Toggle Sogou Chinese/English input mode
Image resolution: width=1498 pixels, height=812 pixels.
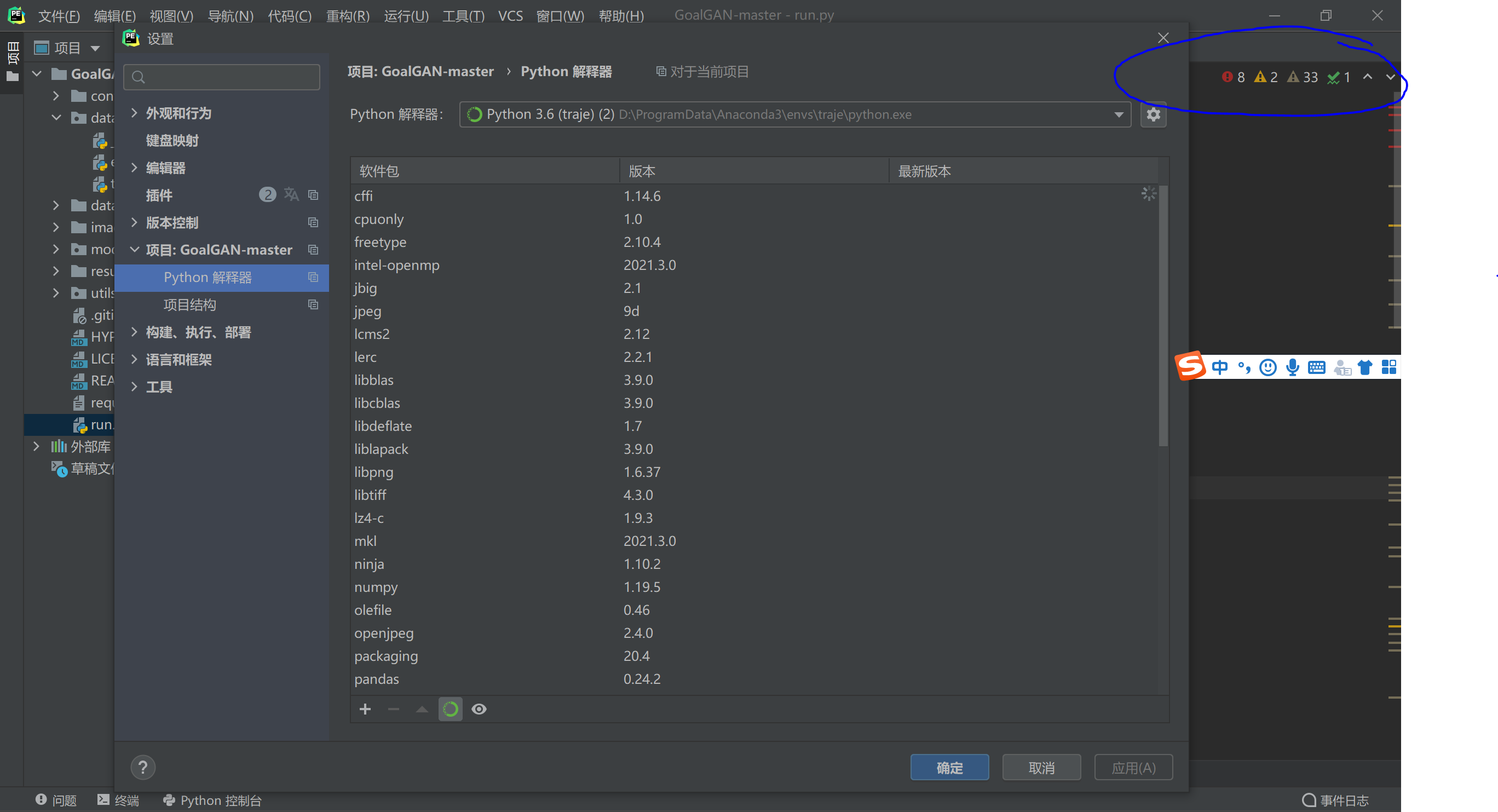coord(1219,367)
